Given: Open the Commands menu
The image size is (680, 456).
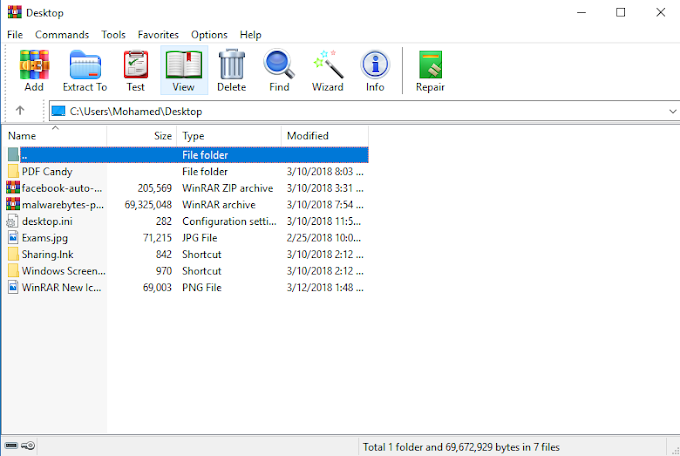Looking at the screenshot, I should [62, 35].
